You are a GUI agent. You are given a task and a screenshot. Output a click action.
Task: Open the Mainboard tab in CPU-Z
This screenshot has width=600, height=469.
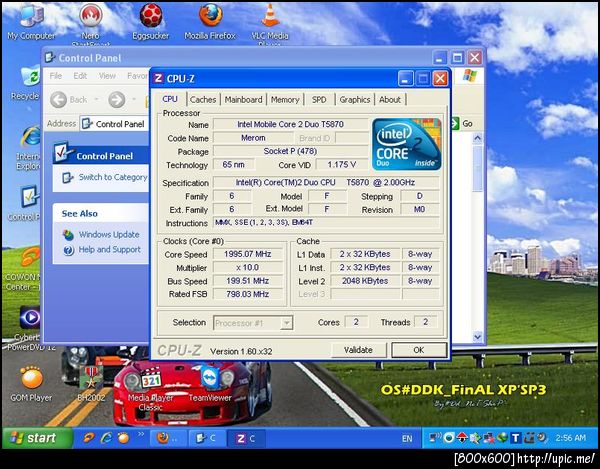pos(243,100)
